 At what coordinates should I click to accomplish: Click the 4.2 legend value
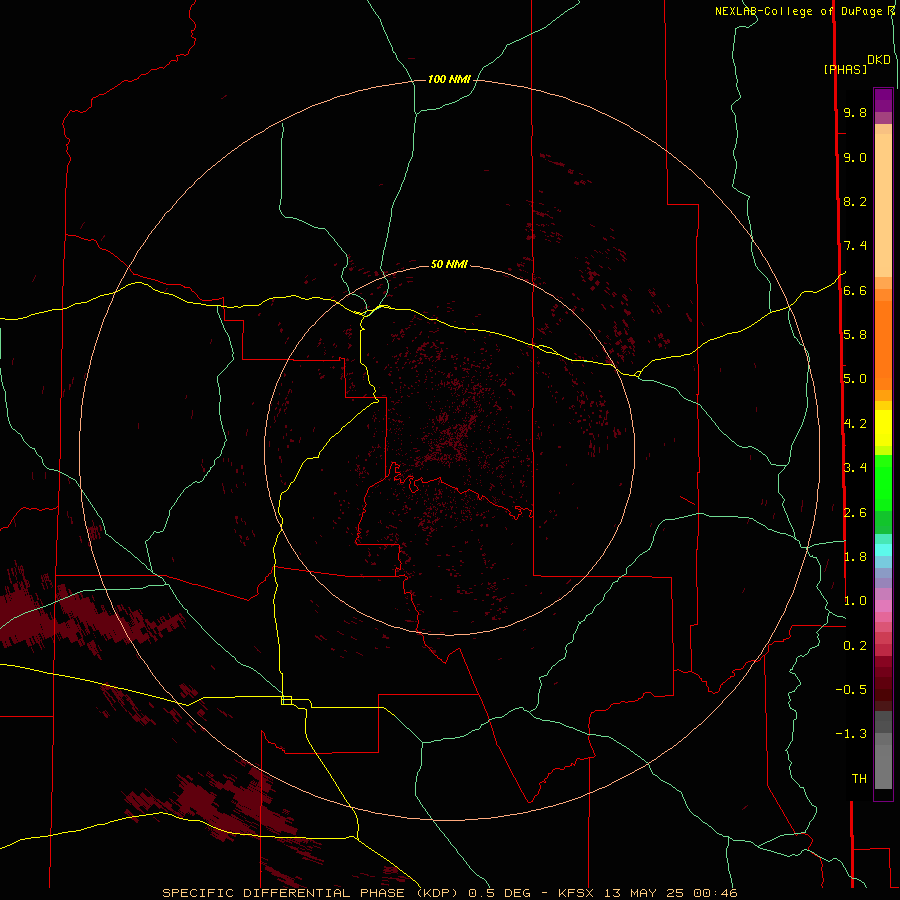855,424
